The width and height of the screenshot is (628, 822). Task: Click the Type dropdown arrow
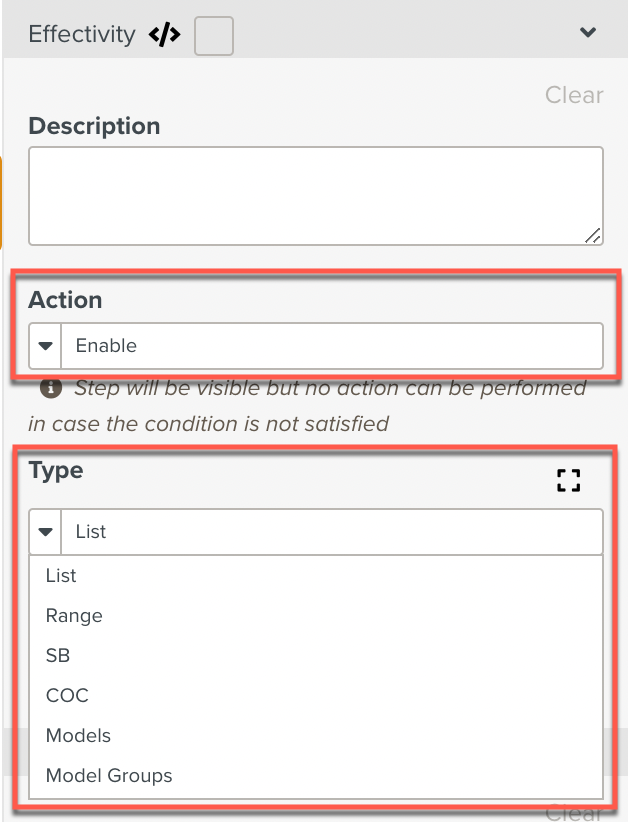click(46, 532)
